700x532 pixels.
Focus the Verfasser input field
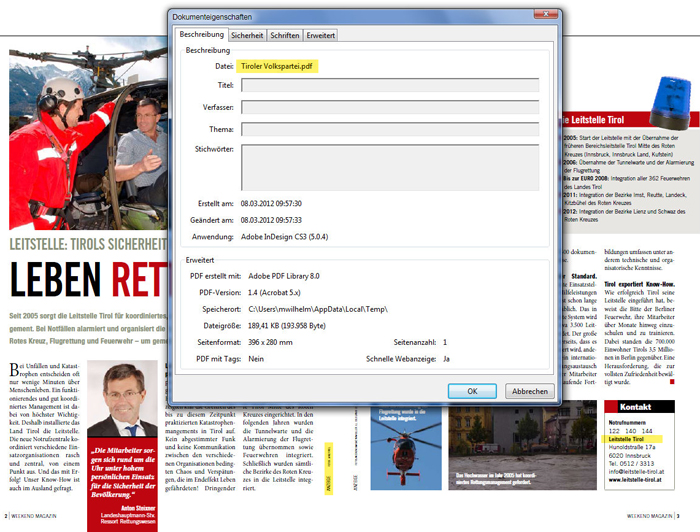[x=390, y=107]
